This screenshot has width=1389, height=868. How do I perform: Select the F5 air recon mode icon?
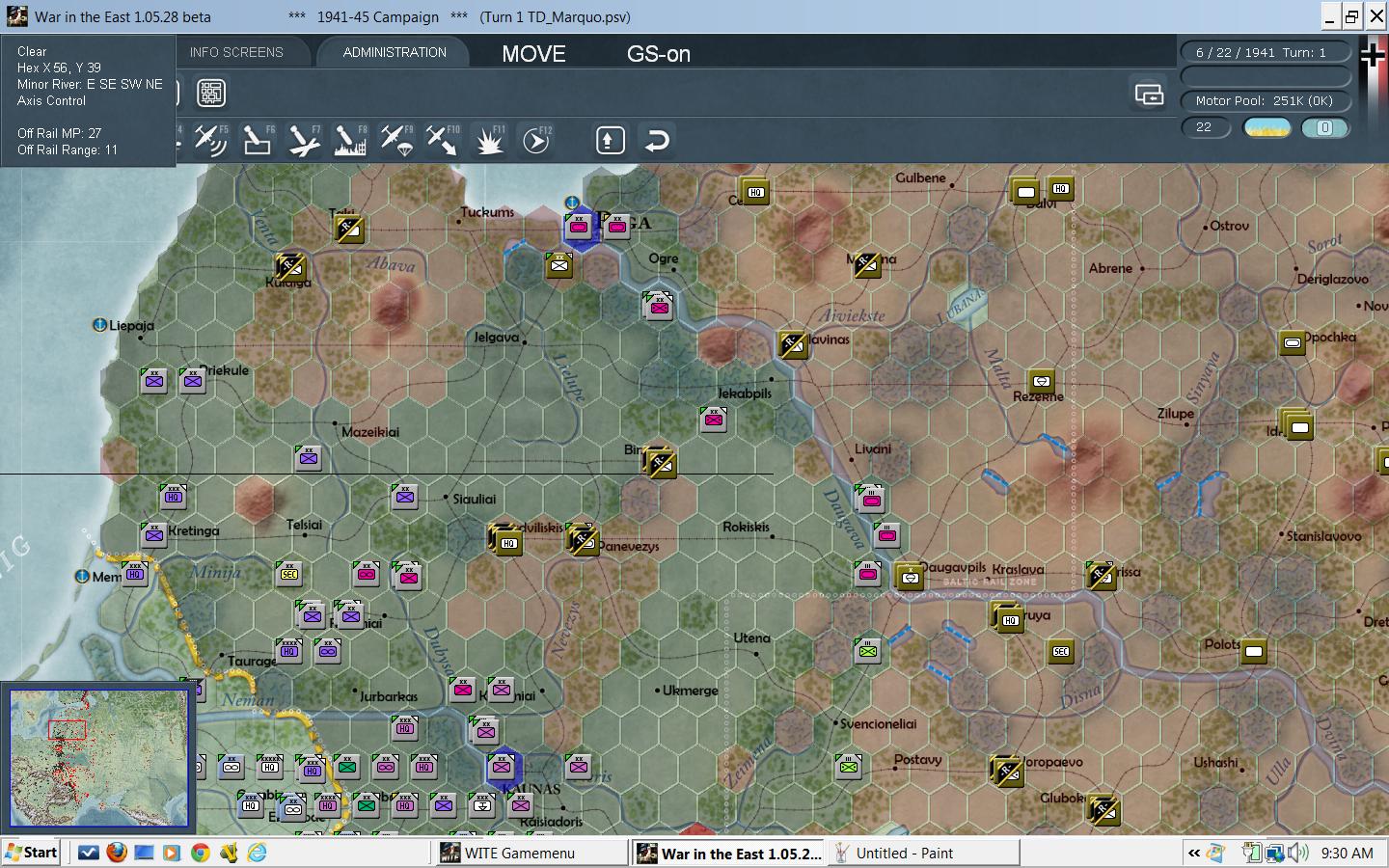[209, 141]
